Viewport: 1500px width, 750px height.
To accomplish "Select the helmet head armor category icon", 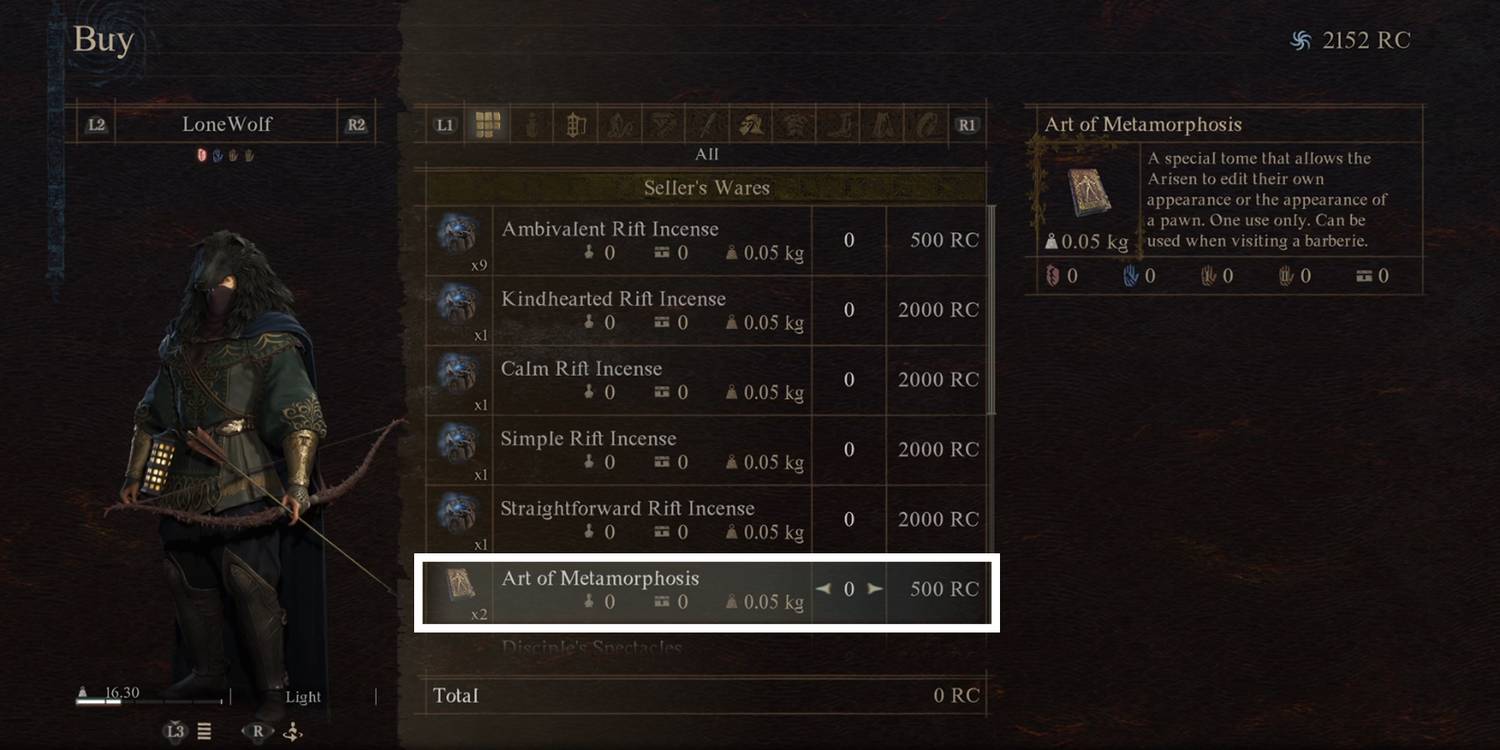I will pyautogui.click(x=751, y=125).
